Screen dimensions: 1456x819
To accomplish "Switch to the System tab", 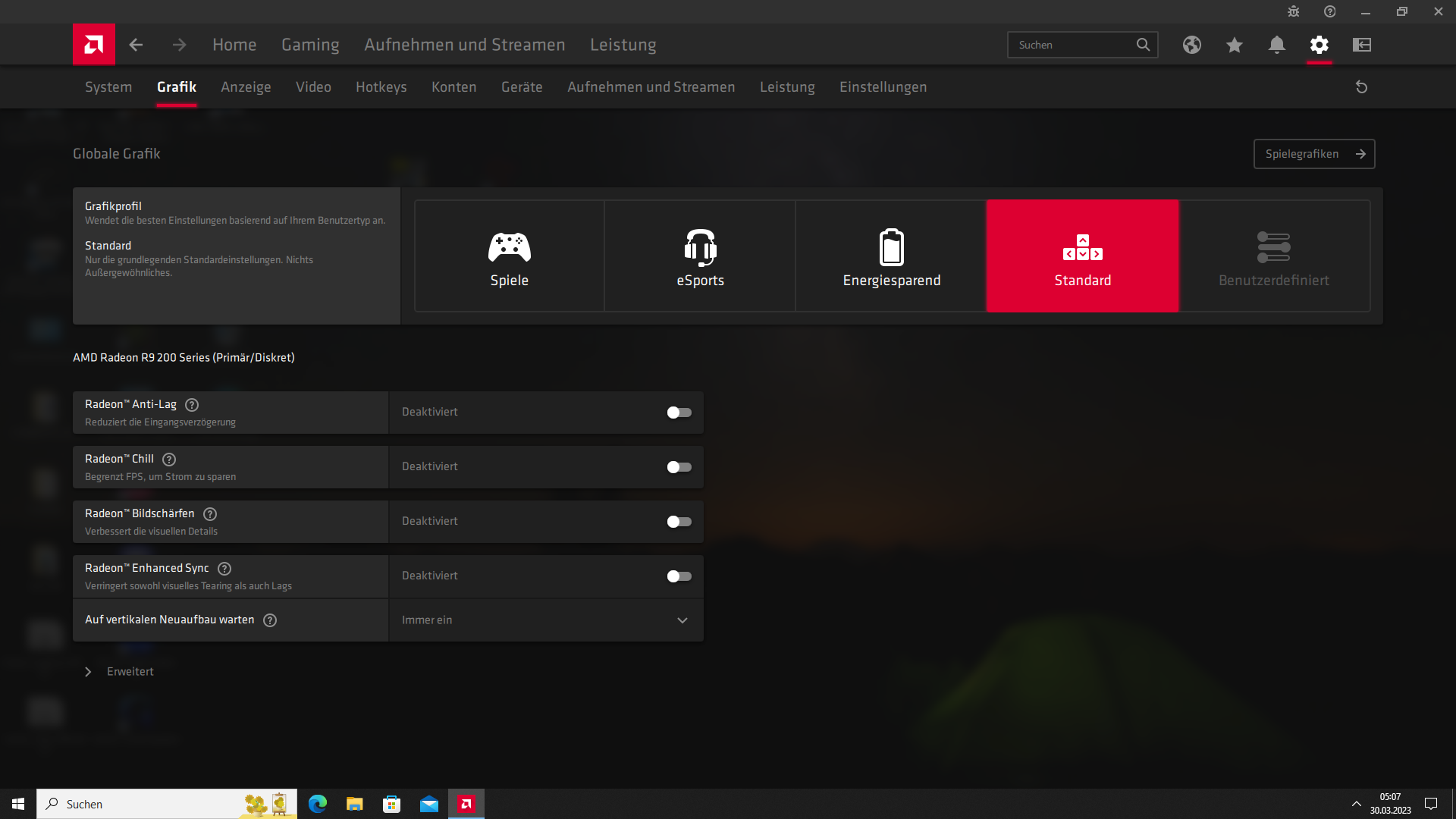I will (x=108, y=87).
